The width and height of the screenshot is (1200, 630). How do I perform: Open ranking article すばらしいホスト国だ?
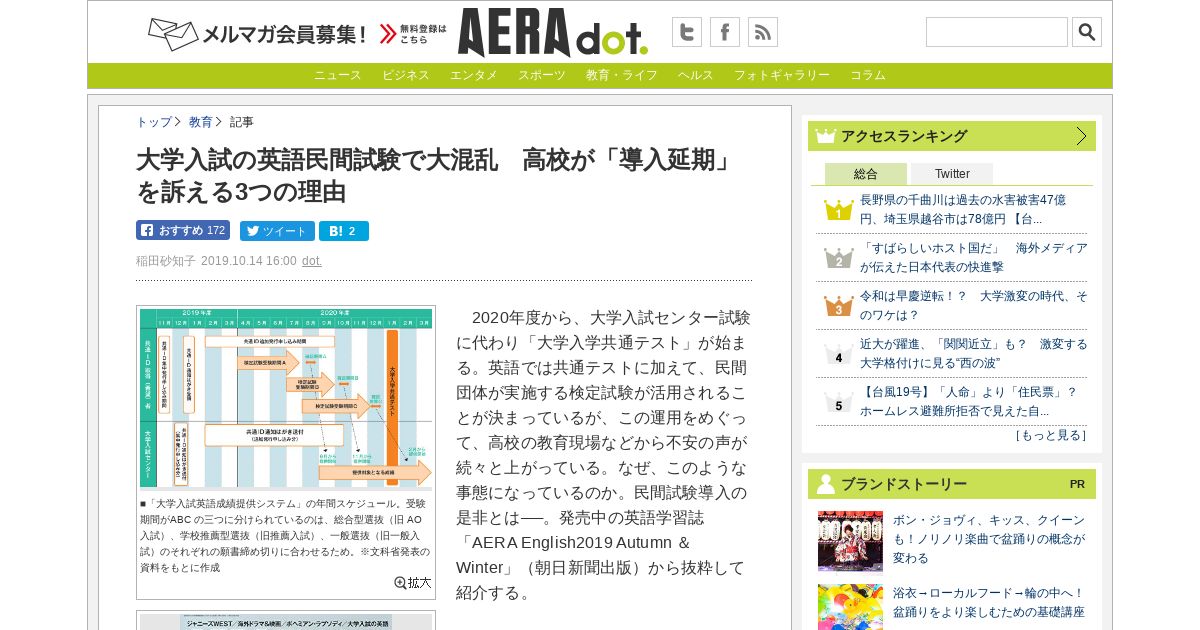point(973,257)
